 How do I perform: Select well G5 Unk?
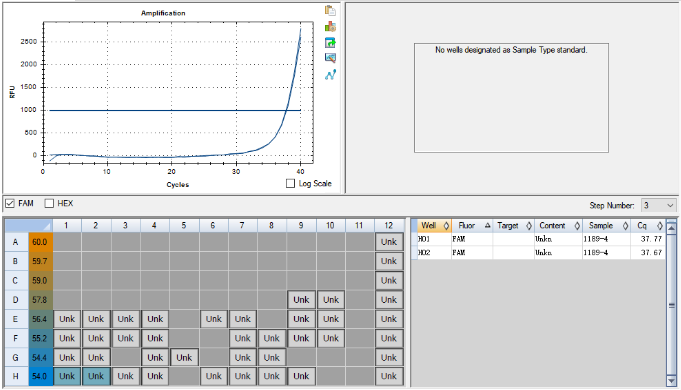pyautogui.click(x=184, y=357)
